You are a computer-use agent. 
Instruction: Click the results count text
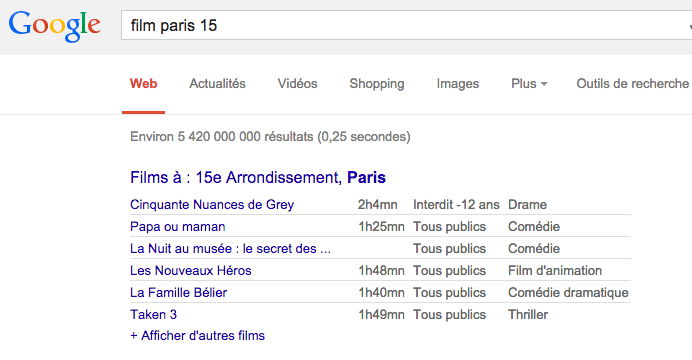point(270,137)
